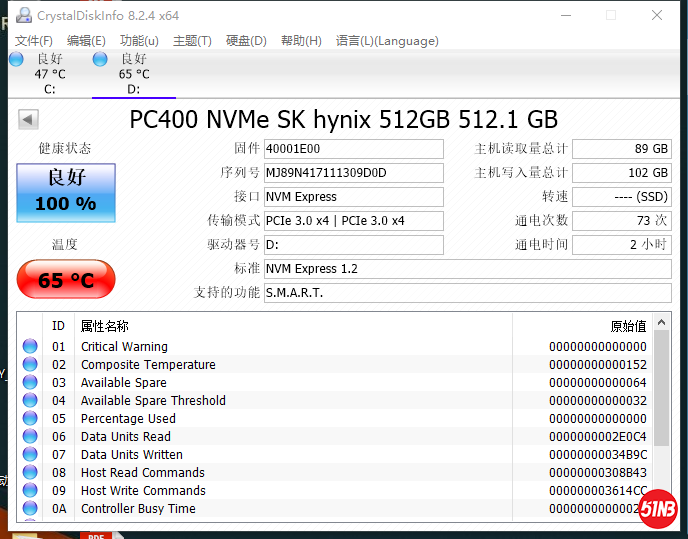Click the serial number field

[x=353, y=173]
